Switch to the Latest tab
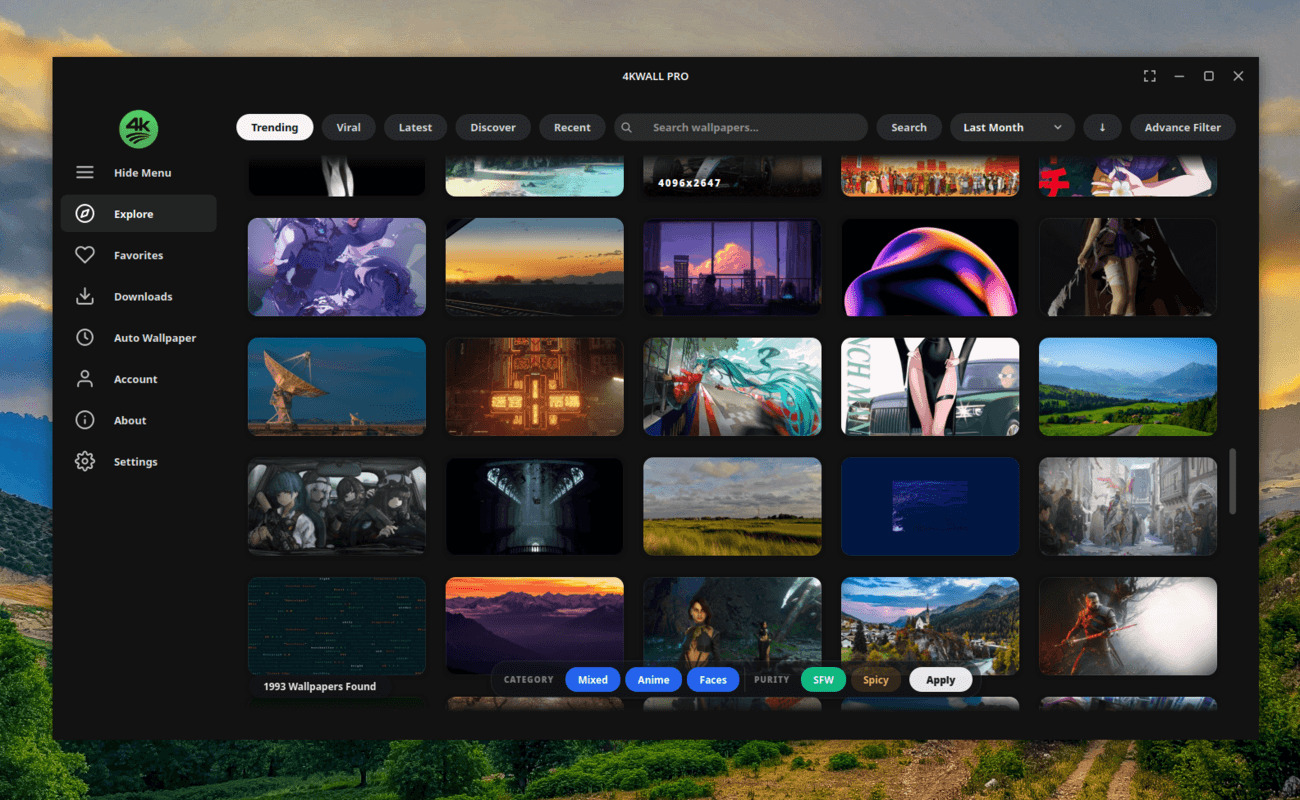 point(416,127)
